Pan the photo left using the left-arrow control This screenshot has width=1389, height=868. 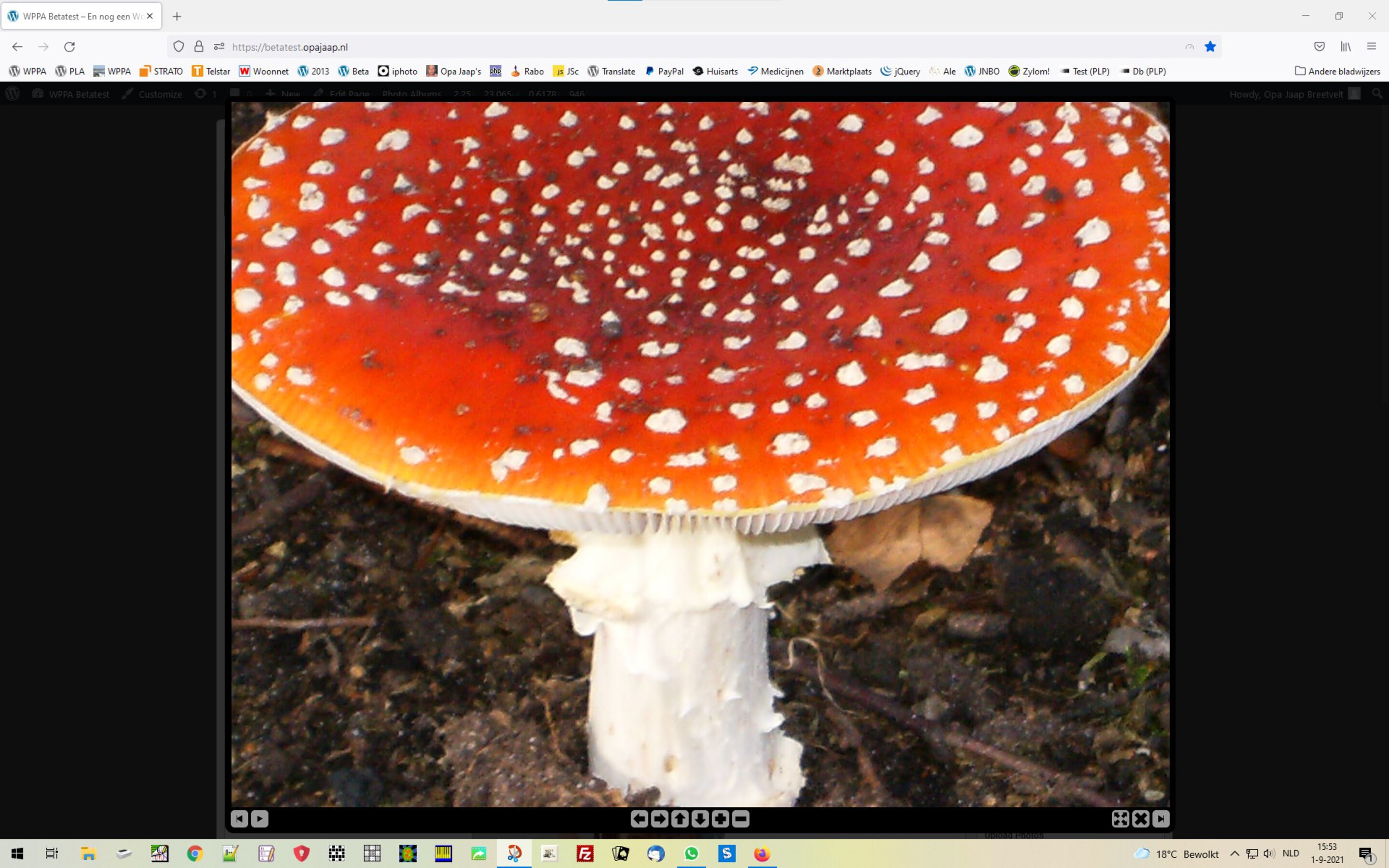(x=639, y=819)
